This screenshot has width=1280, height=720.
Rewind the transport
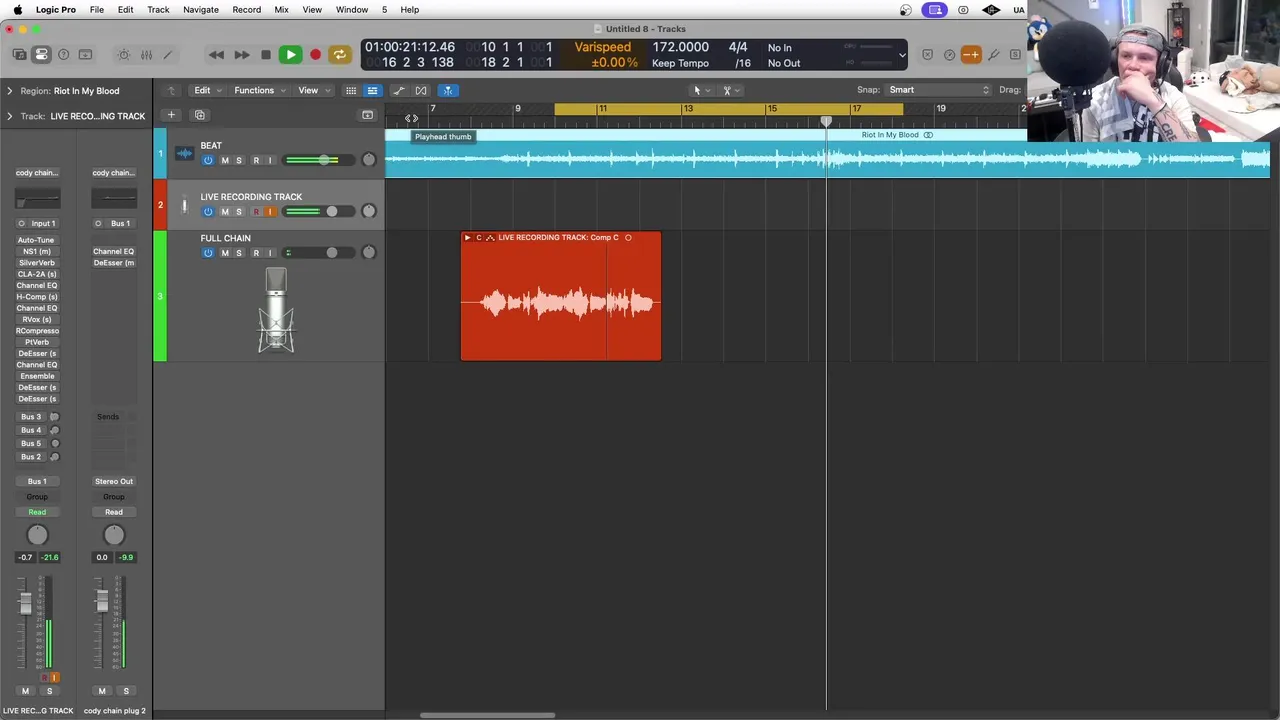click(x=216, y=55)
